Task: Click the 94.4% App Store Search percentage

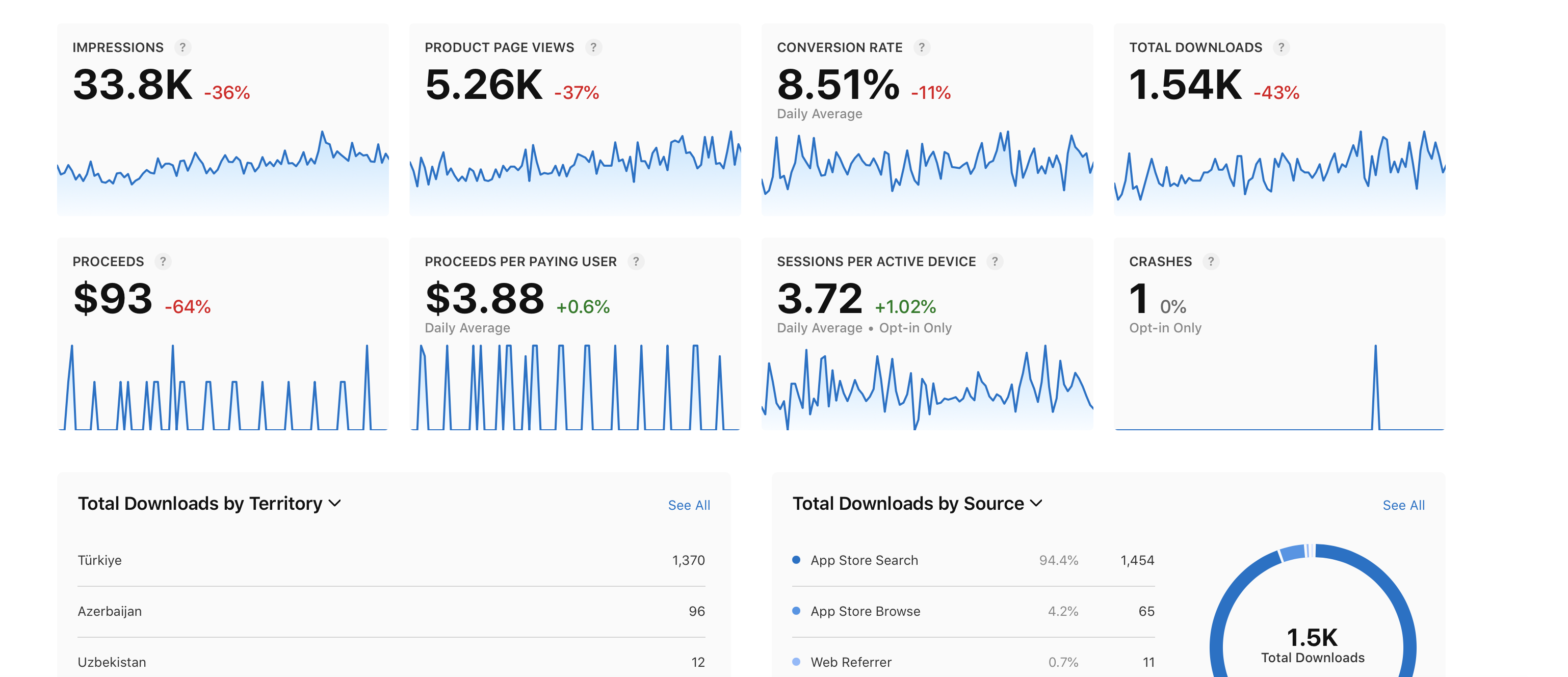Action: (1059, 561)
